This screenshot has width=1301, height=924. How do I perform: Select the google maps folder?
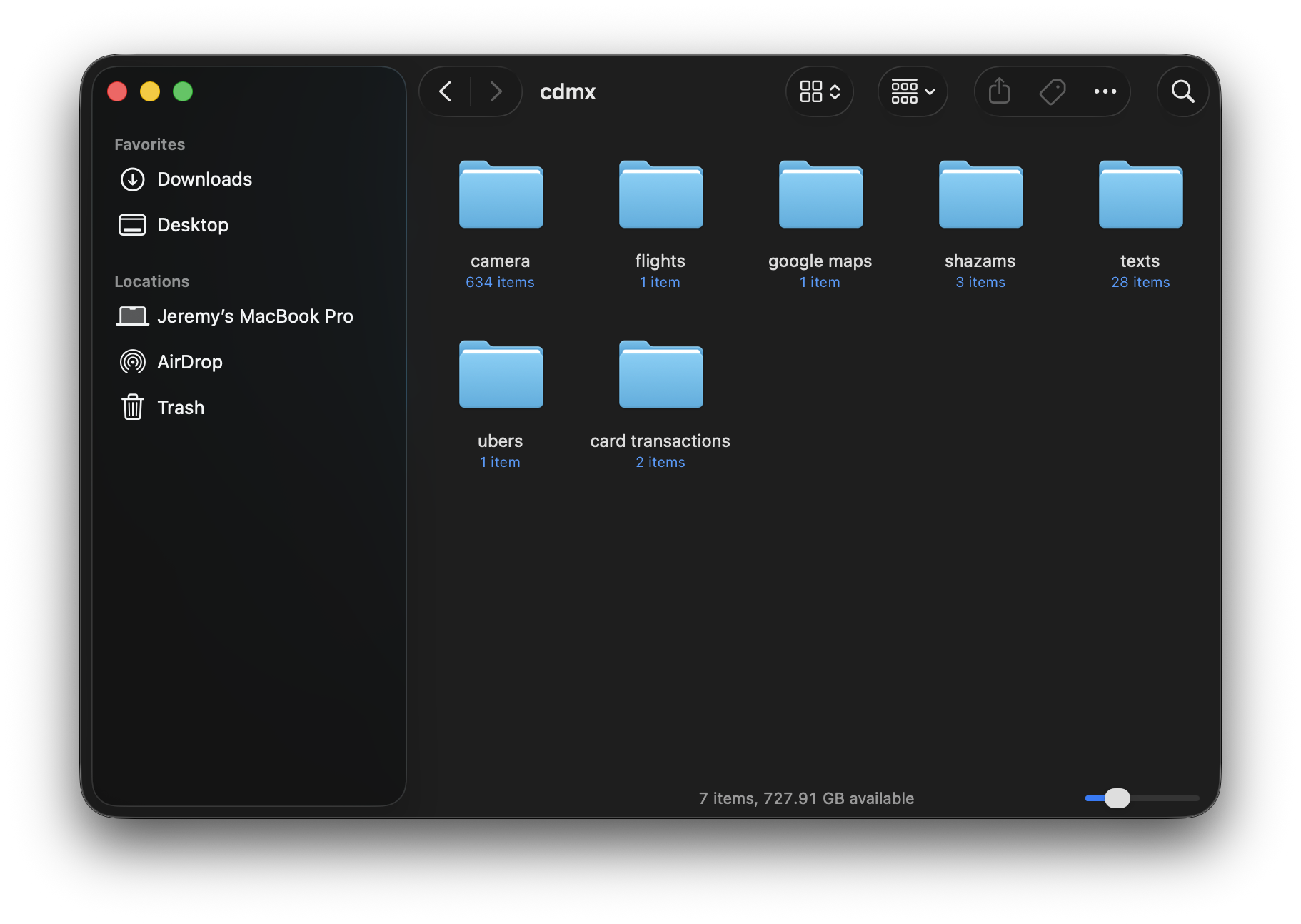pyautogui.click(x=820, y=196)
